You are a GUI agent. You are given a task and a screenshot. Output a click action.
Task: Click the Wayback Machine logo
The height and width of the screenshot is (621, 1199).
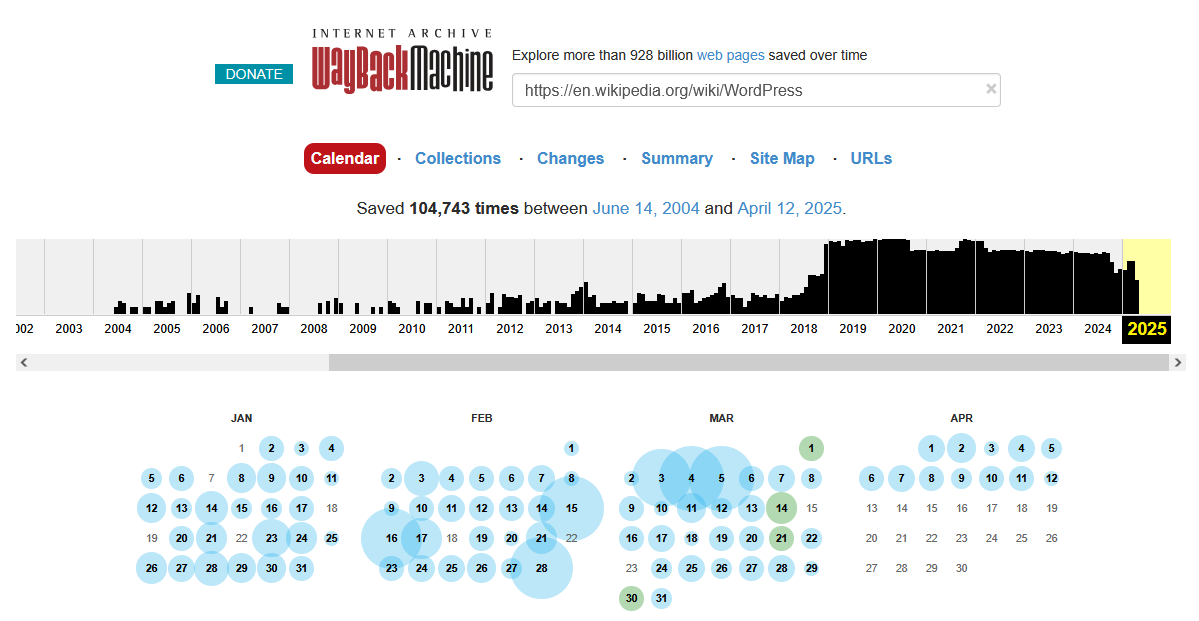(x=402, y=61)
